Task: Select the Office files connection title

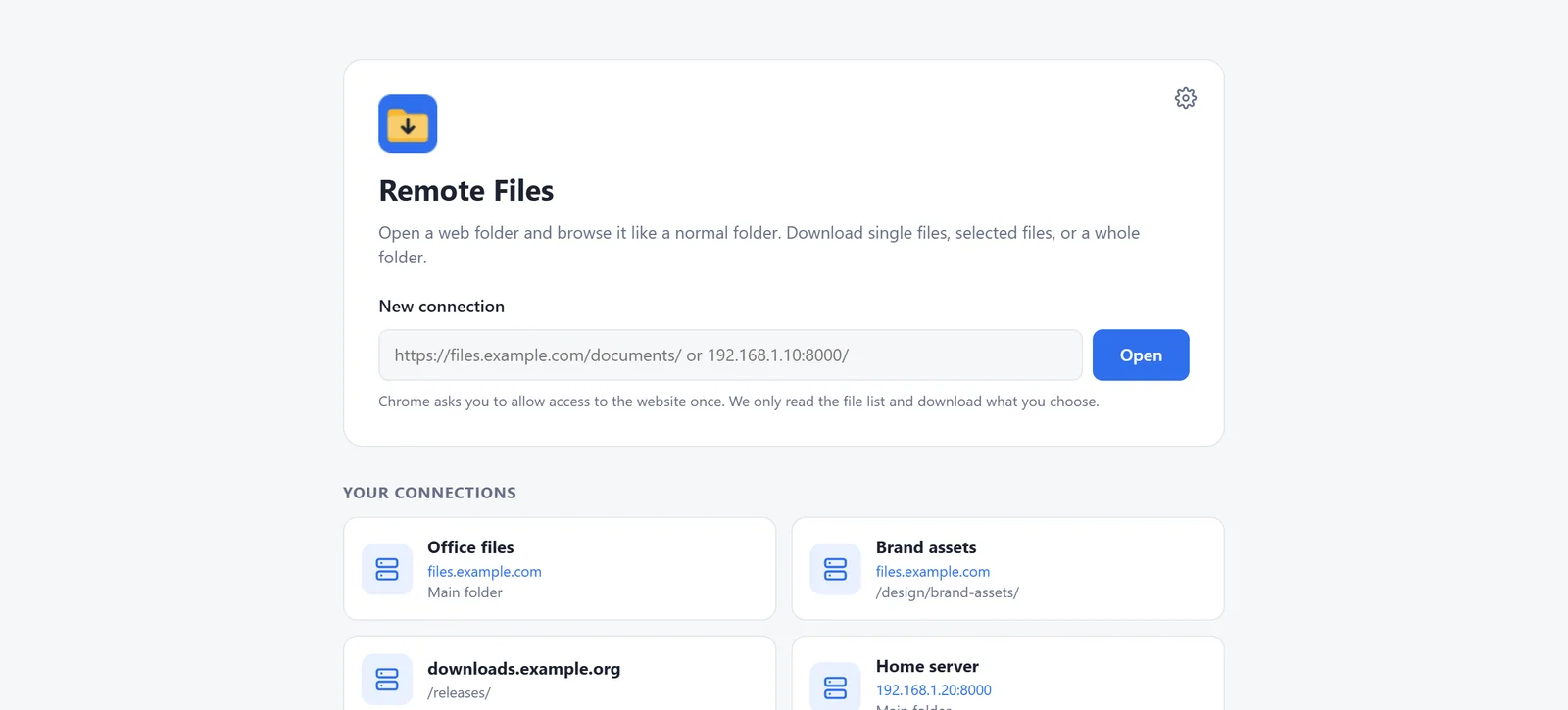Action: [x=470, y=547]
